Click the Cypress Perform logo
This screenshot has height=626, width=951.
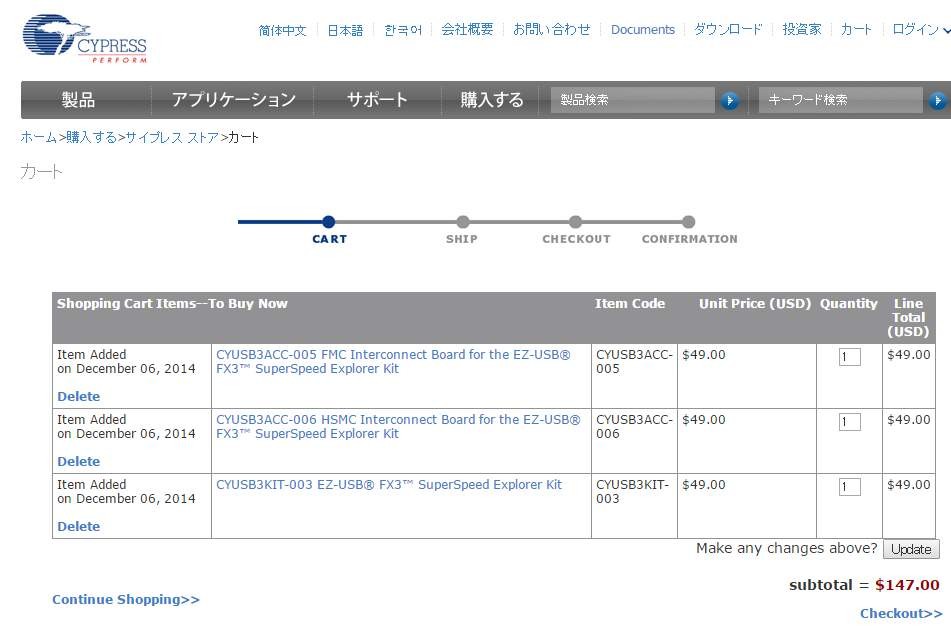84,38
